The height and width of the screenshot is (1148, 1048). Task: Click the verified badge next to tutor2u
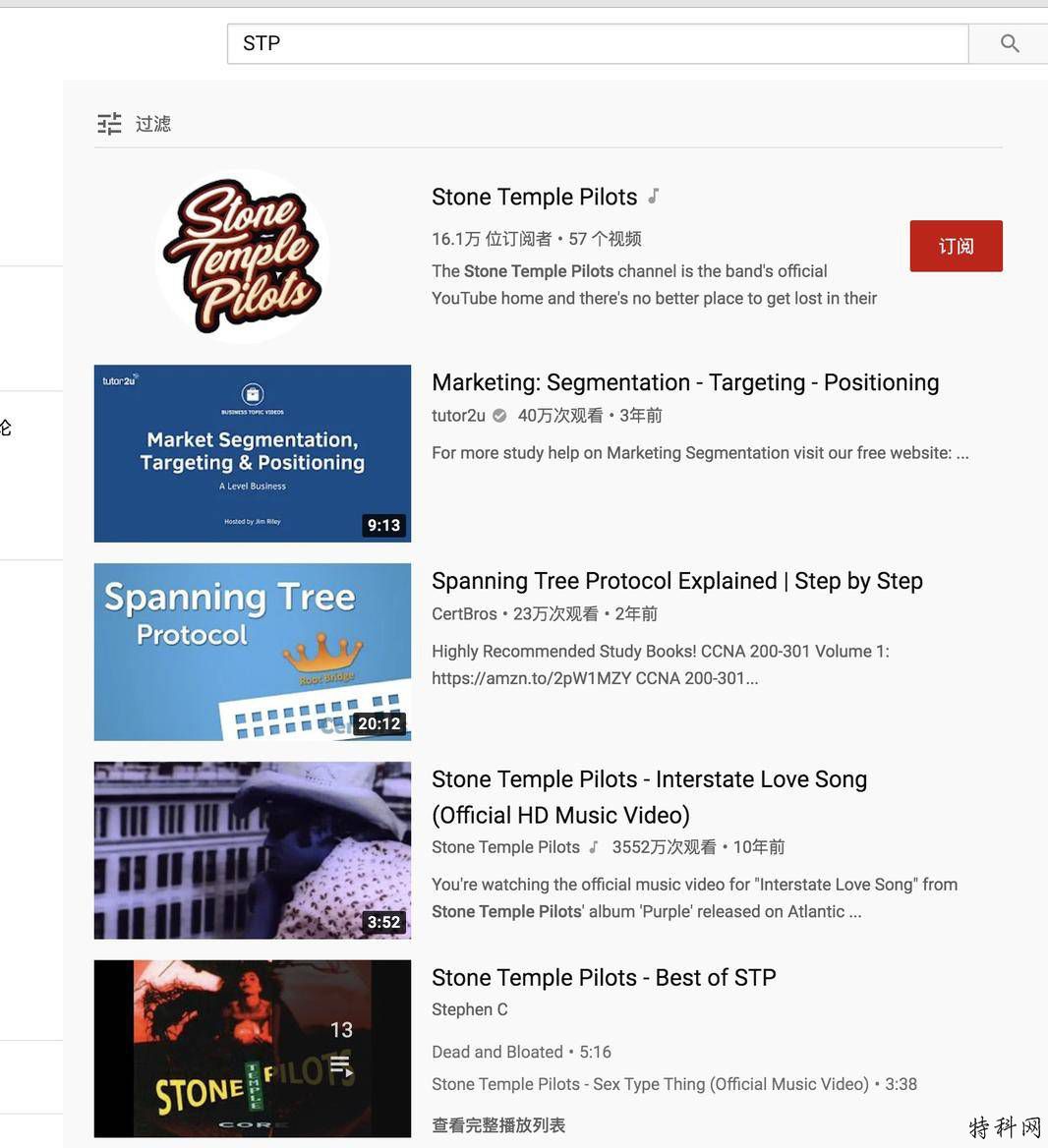(x=499, y=416)
